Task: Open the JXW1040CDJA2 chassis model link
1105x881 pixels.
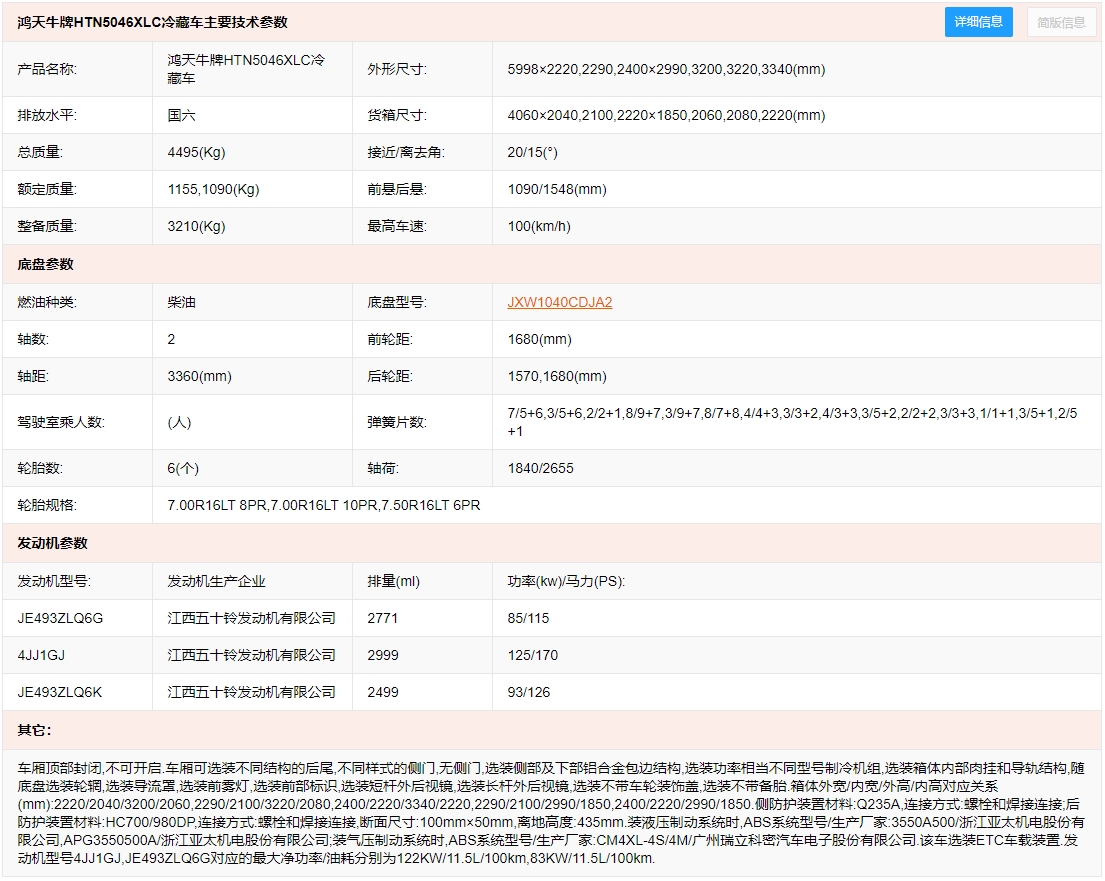Action: [560, 302]
